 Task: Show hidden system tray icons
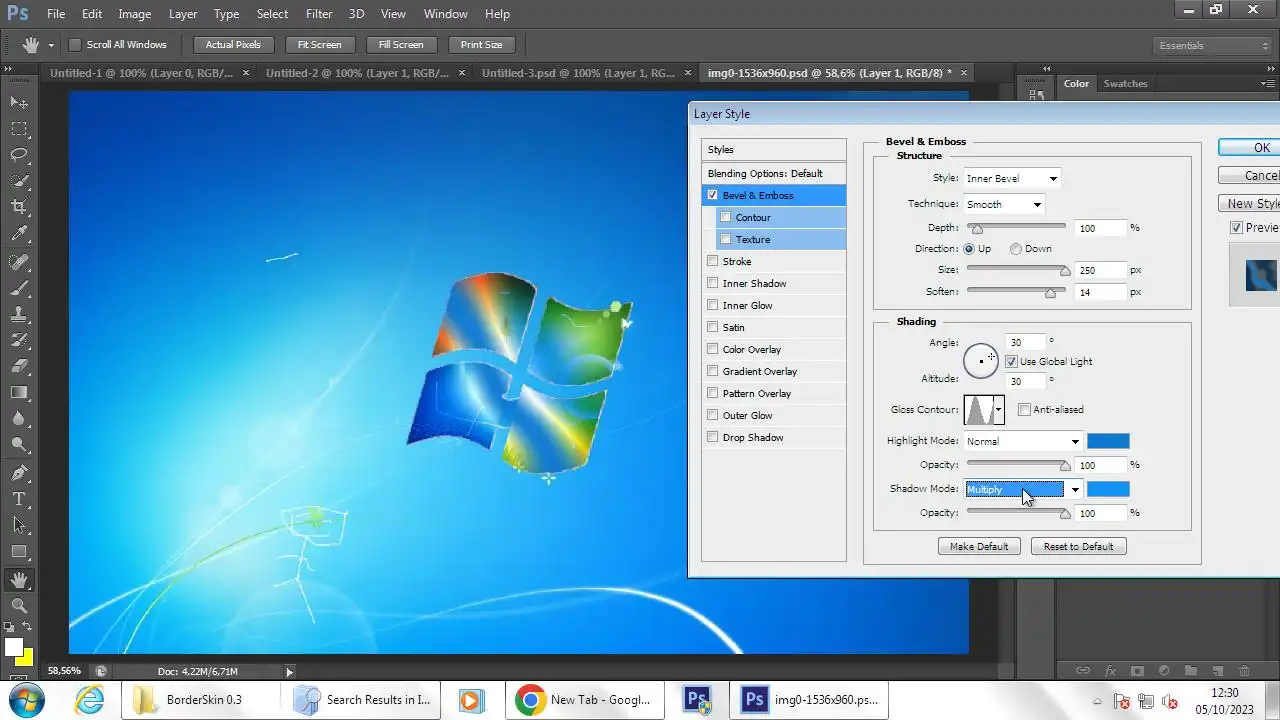[x=1098, y=701]
